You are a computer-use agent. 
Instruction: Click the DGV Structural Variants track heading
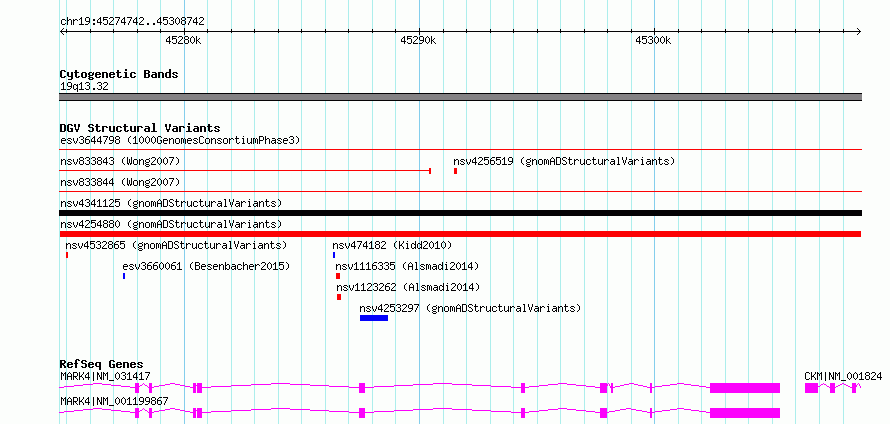[140, 128]
